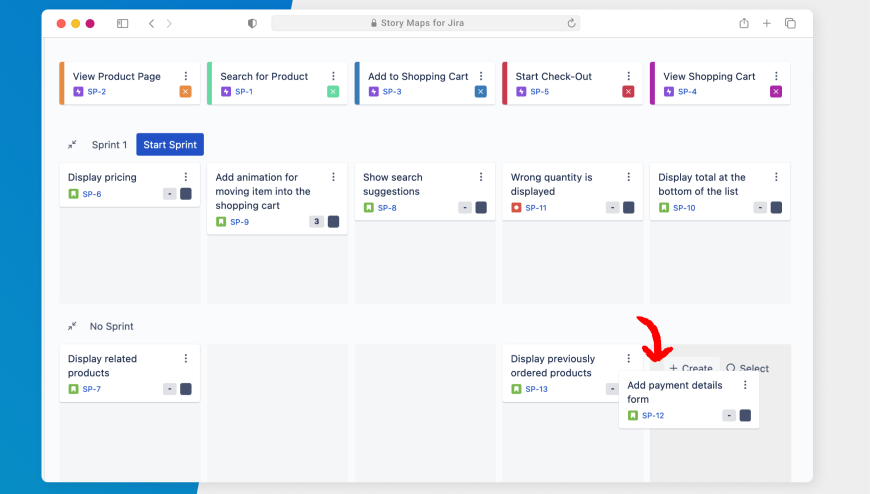Collapse the No Sprint swimlane
Viewport: 870px width, 494px height.
tap(73, 327)
